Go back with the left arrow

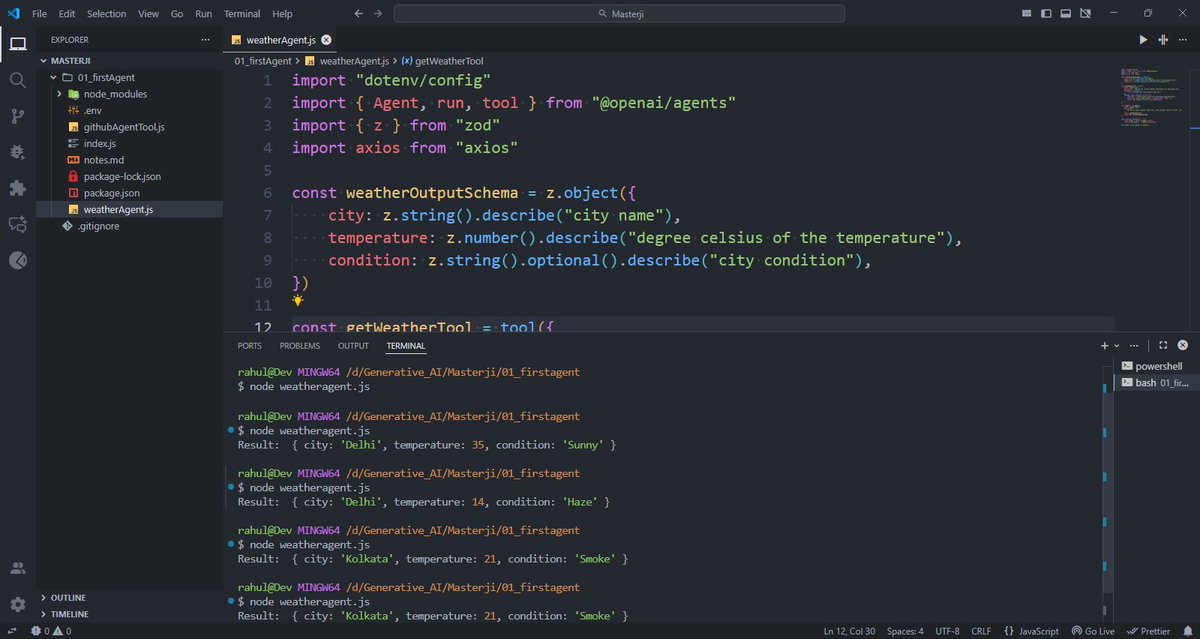[x=359, y=14]
